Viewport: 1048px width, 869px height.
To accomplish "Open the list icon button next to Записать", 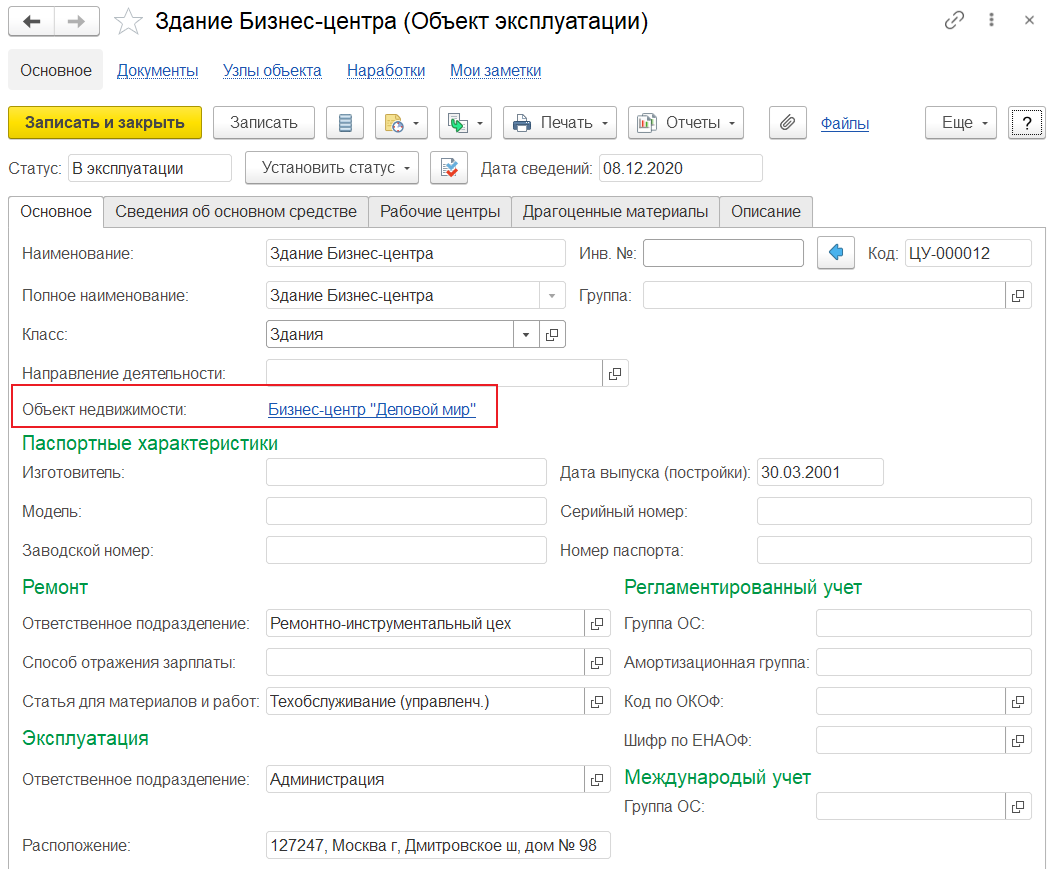I will point(345,123).
